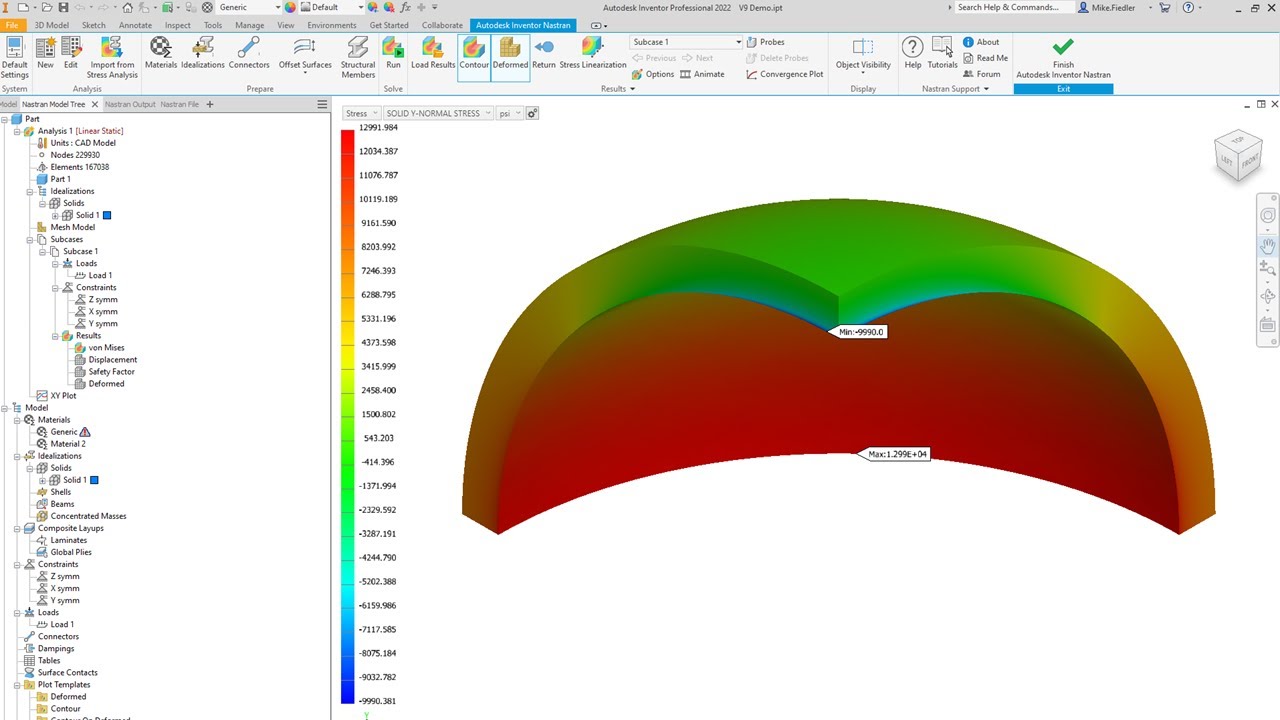Click the ViewCube in the viewport corner
The image size is (1280, 720).
point(1239,155)
